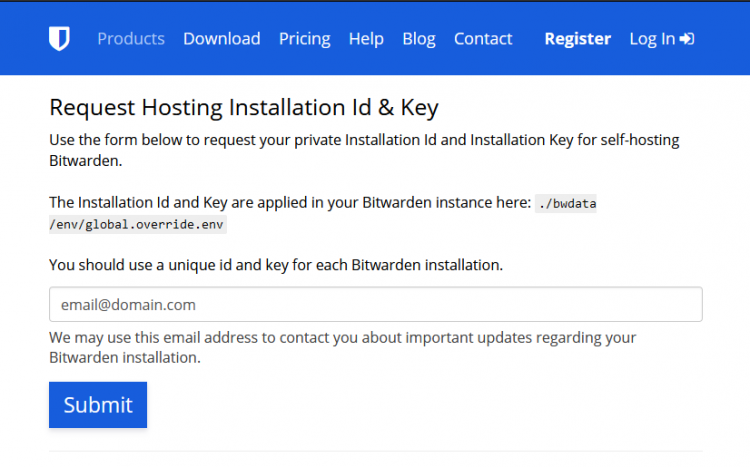Click the /env/global.override.env code text
Viewport: 750px width, 467px height.
(137, 224)
